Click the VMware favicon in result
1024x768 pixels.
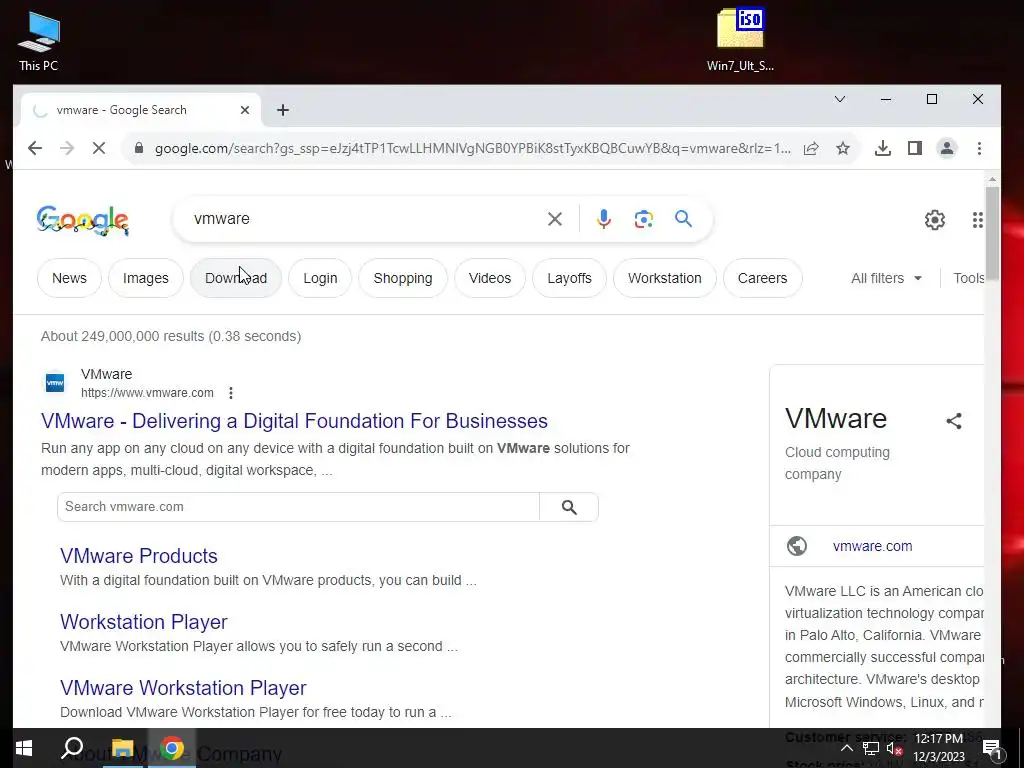click(x=55, y=383)
